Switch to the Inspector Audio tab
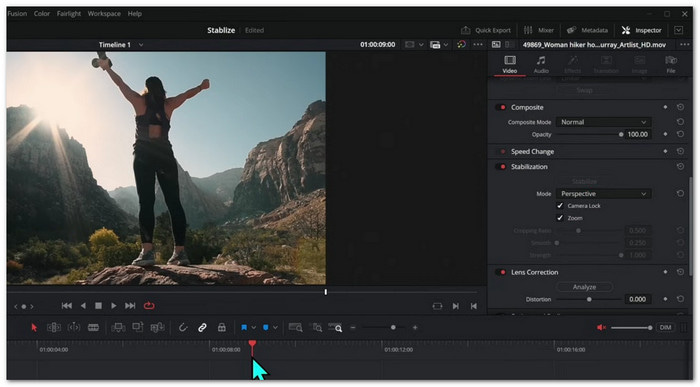 [x=541, y=64]
